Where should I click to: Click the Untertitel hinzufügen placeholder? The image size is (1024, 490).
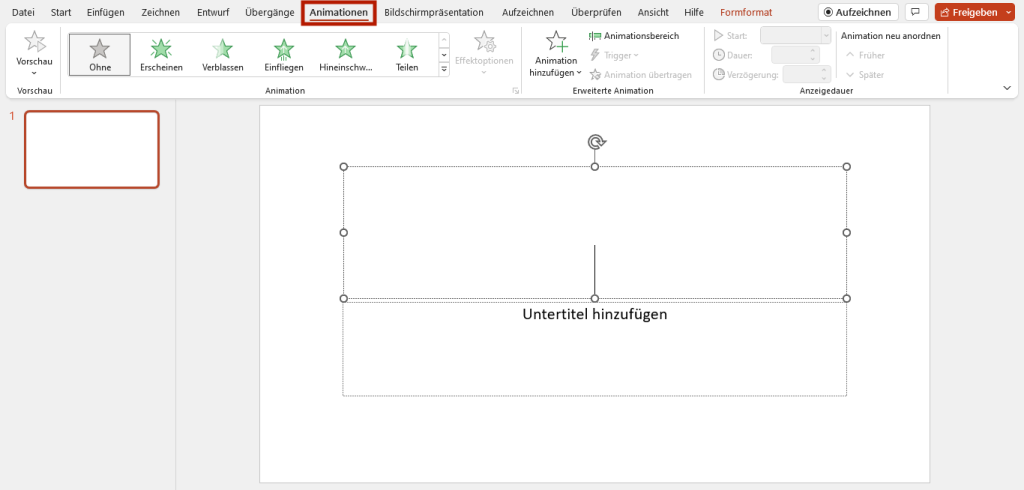click(594, 314)
